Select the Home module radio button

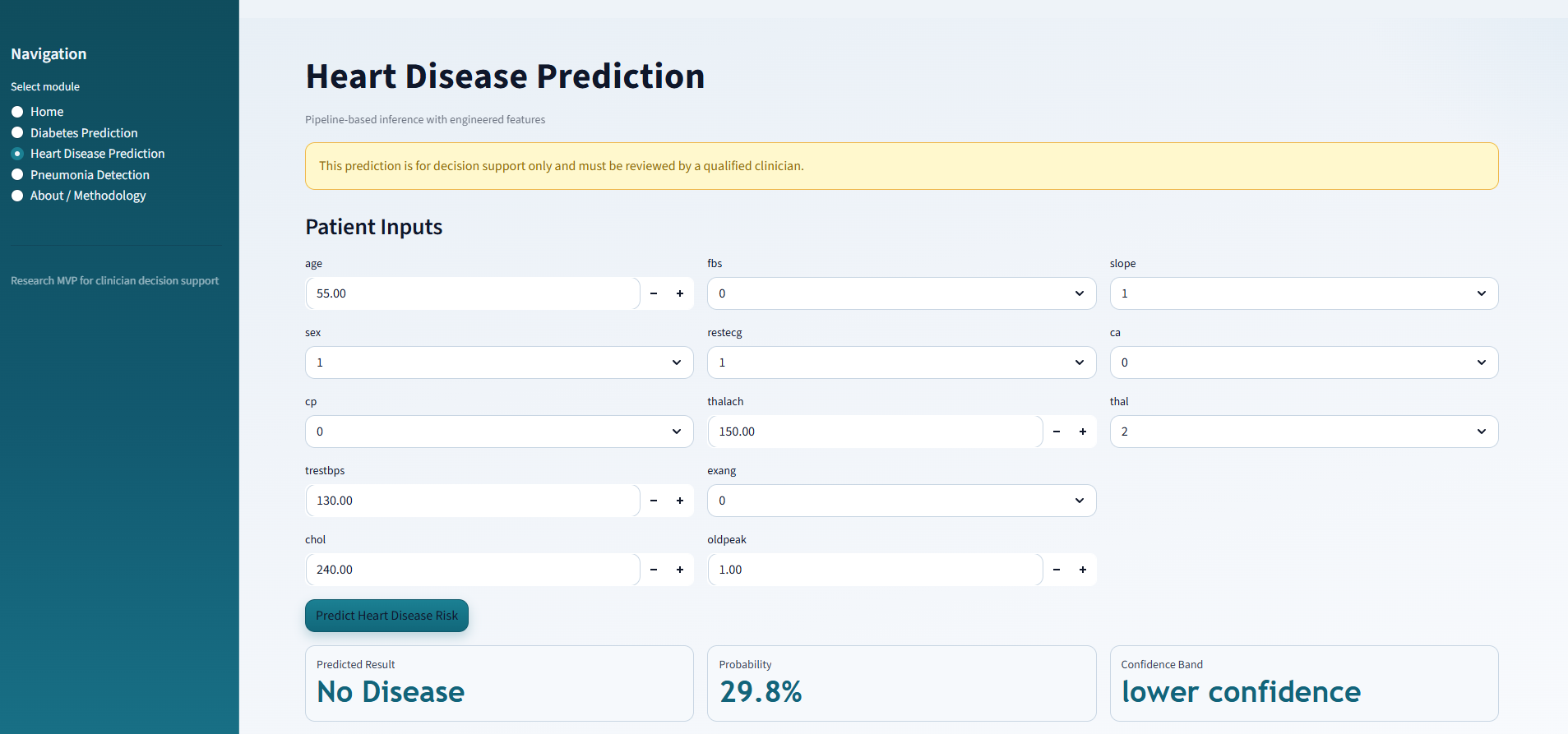[17, 112]
